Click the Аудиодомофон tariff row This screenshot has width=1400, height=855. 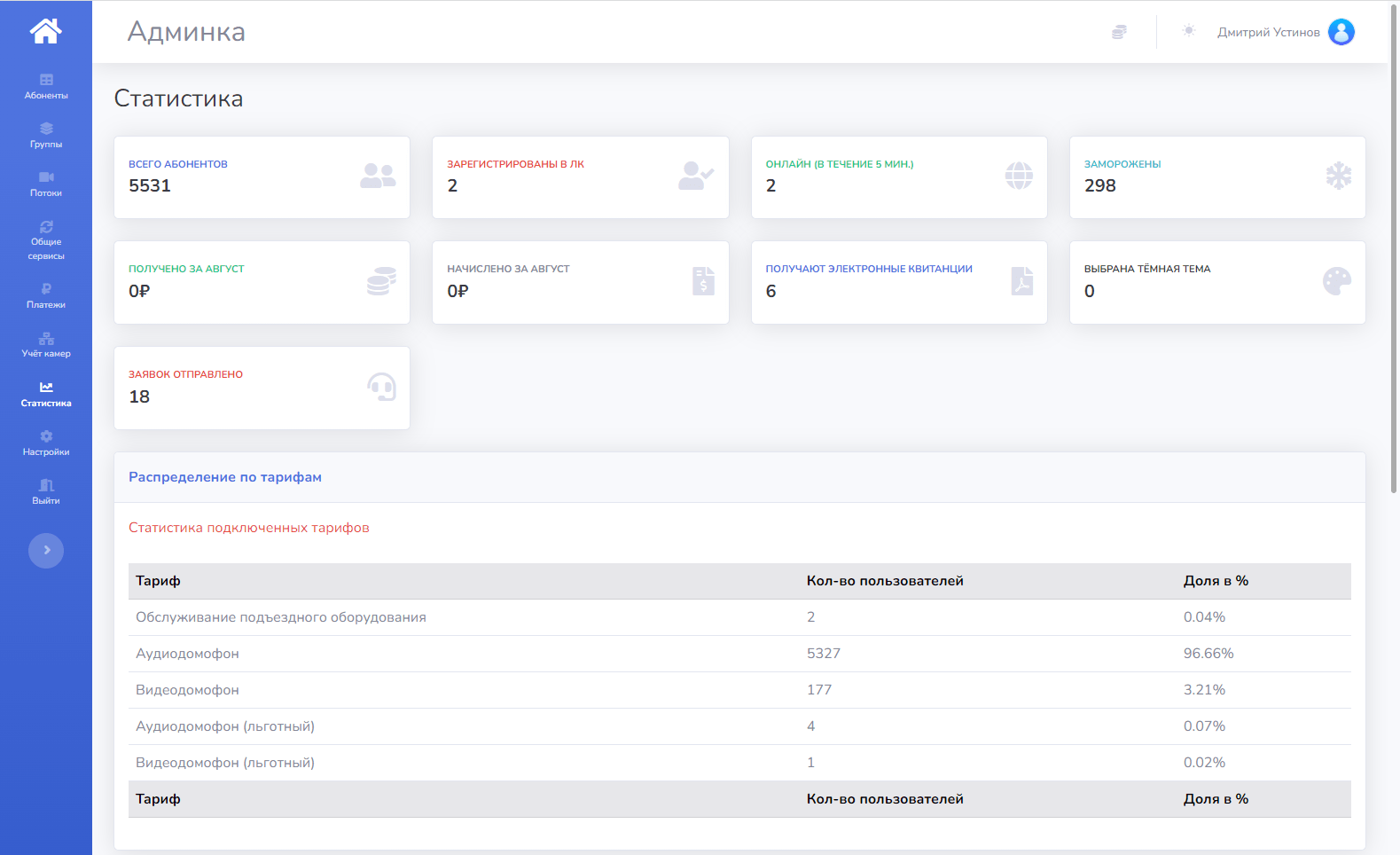(739, 654)
